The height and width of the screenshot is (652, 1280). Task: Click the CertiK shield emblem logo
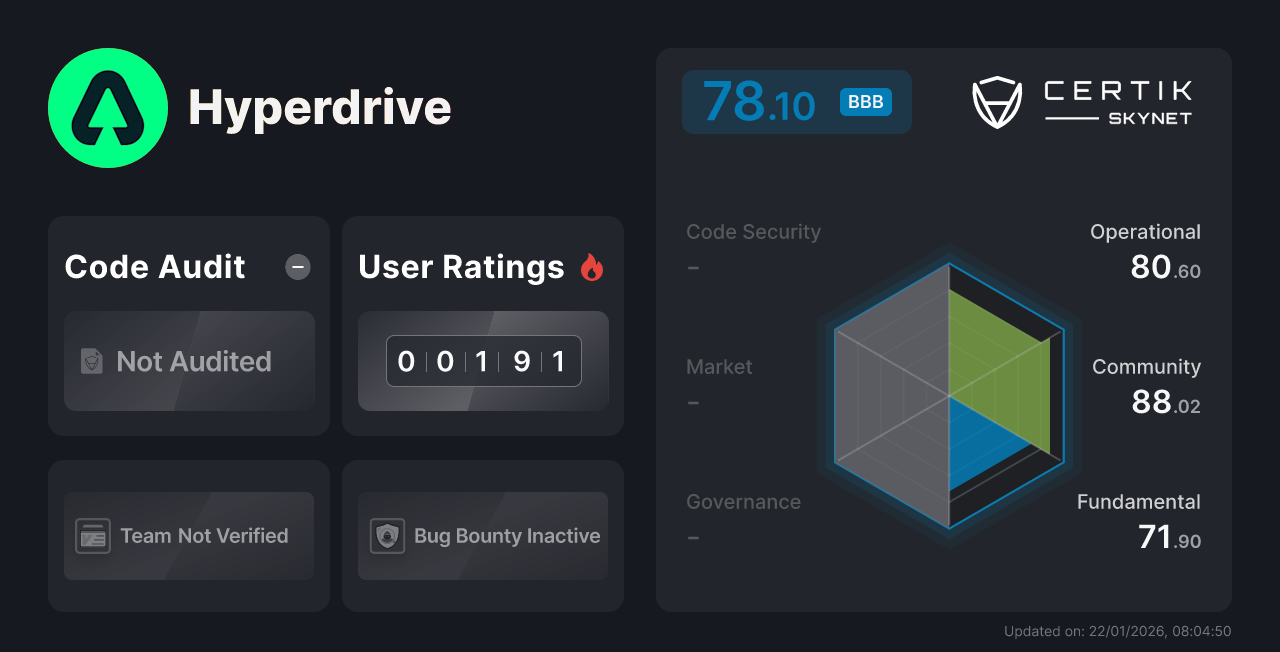[996, 101]
